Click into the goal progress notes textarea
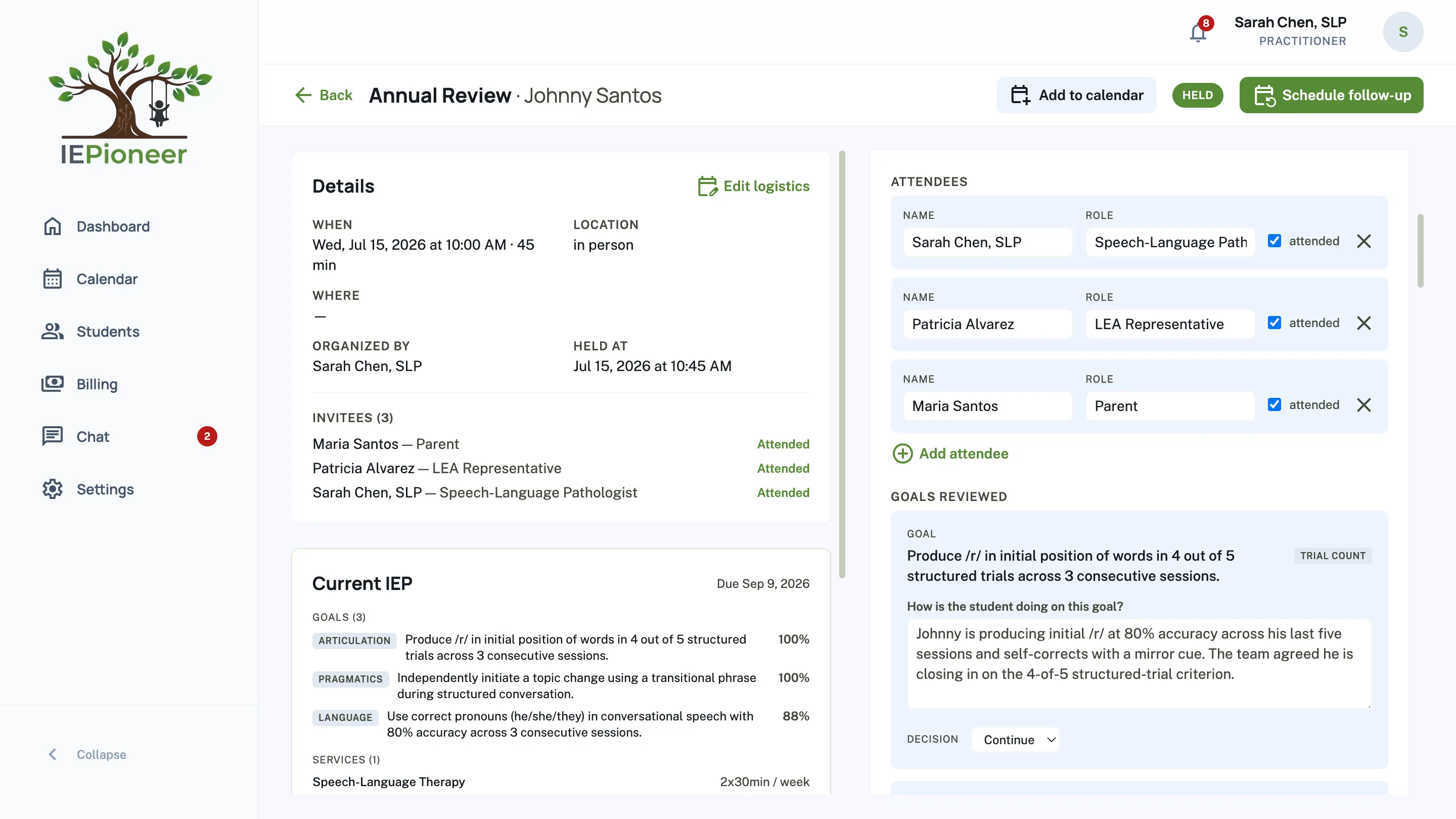 [x=1139, y=664]
